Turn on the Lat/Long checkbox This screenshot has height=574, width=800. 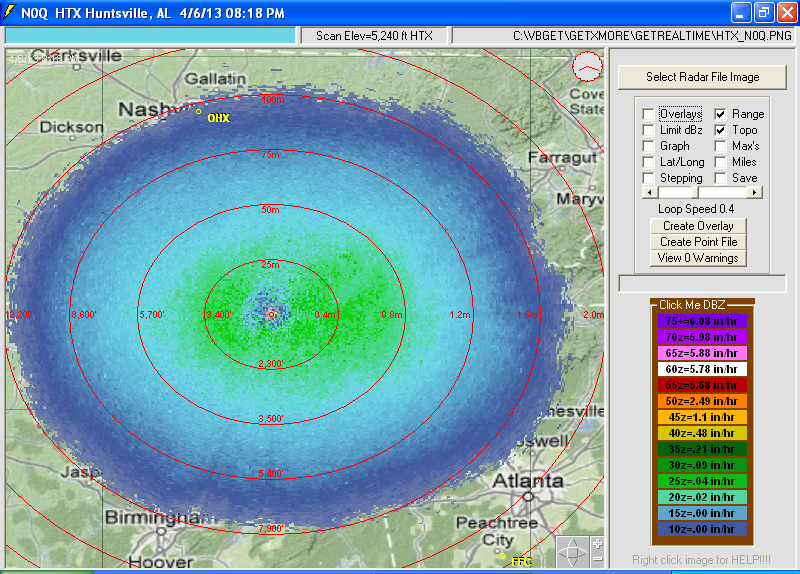coord(648,162)
